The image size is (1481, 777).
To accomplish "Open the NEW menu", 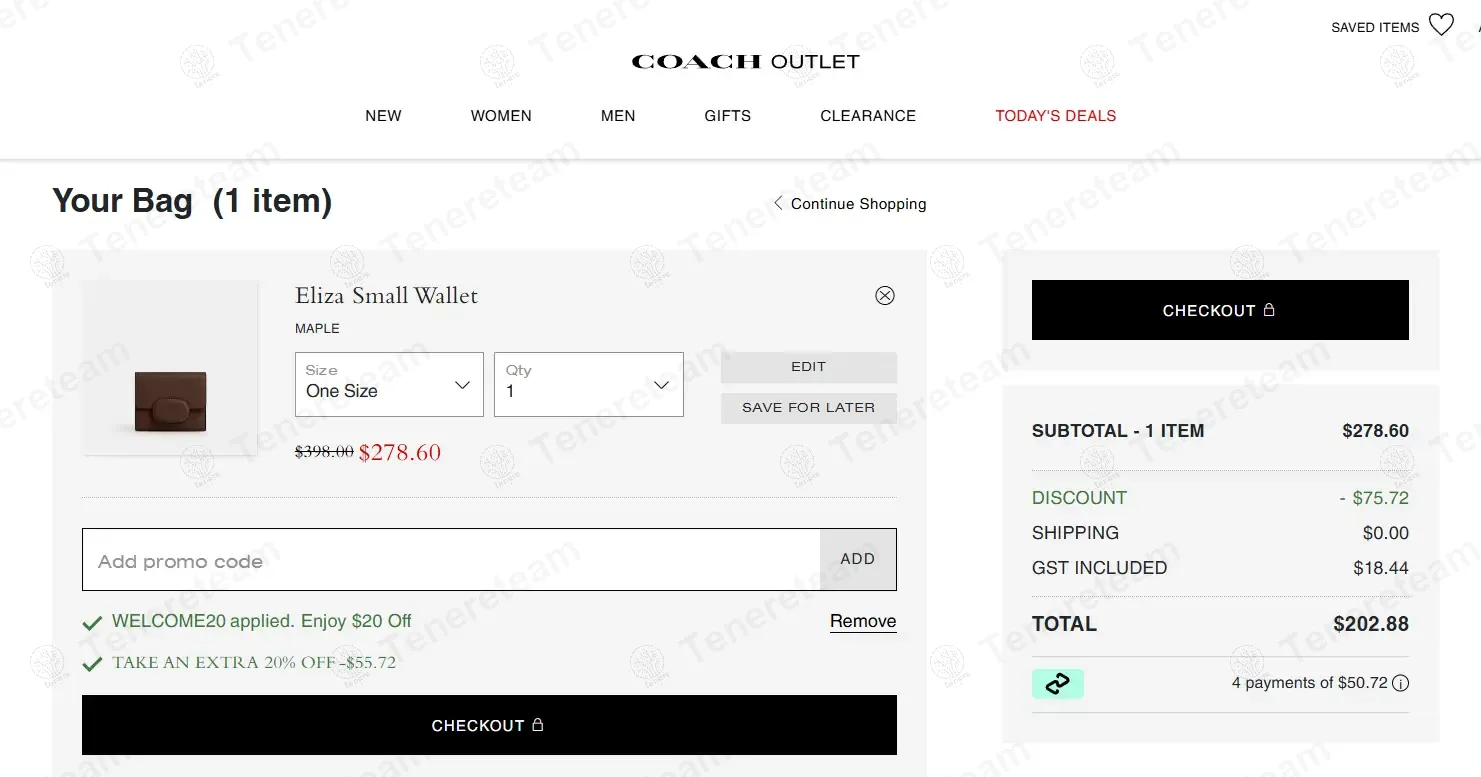I will pyautogui.click(x=383, y=116).
